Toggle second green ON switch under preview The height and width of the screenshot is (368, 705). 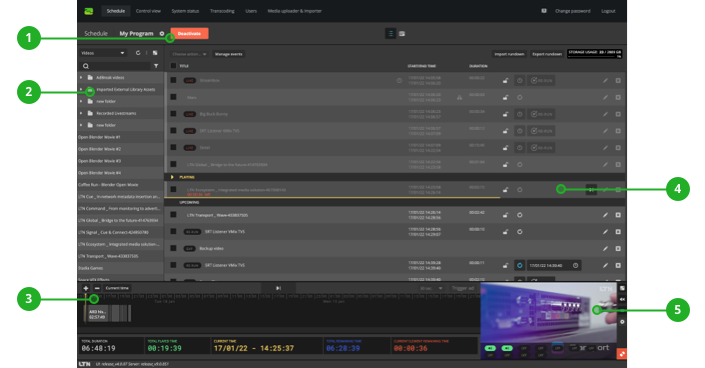[x=507, y=348]
